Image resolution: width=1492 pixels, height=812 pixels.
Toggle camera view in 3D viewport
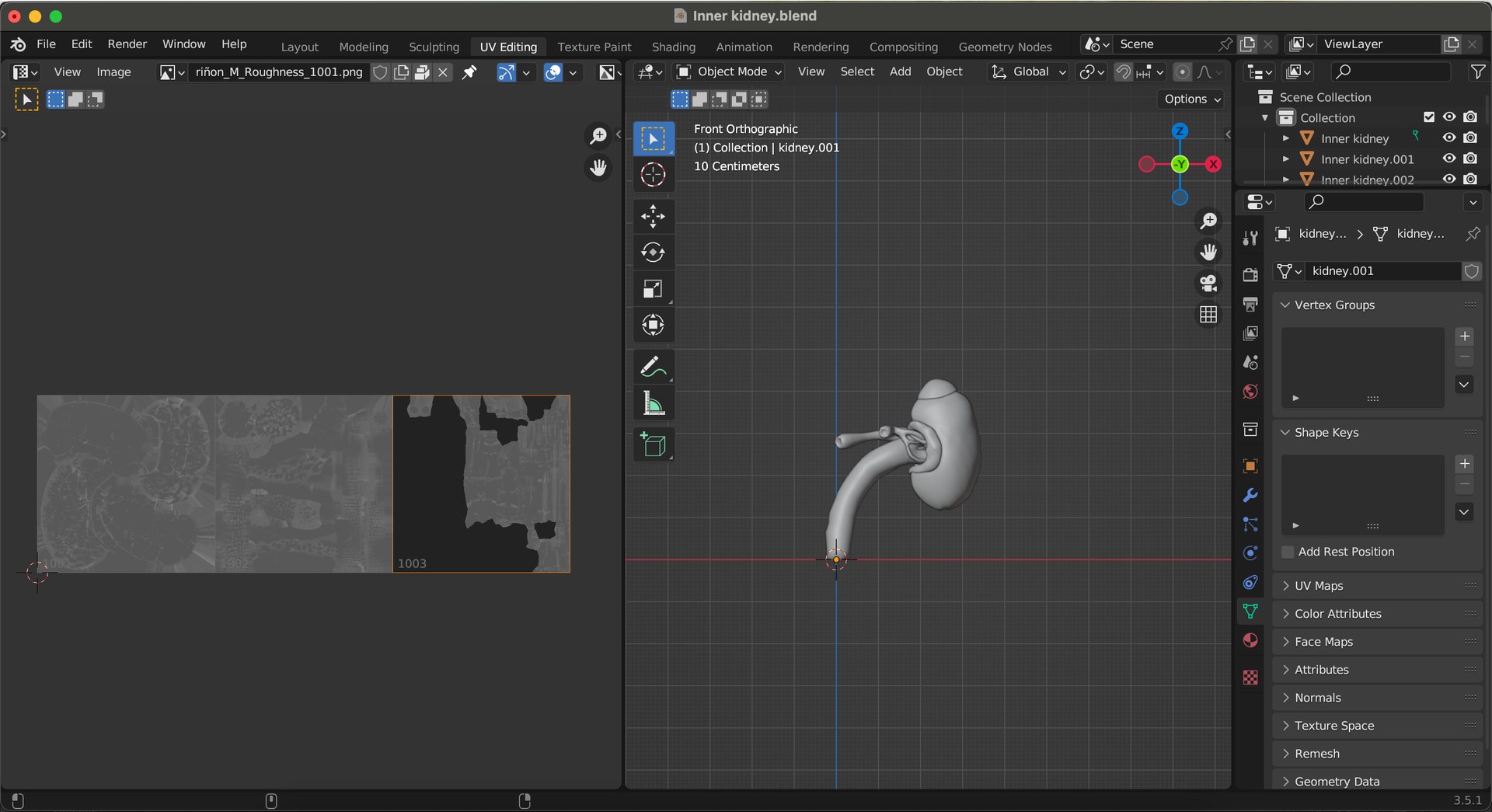click(1208, 283)
